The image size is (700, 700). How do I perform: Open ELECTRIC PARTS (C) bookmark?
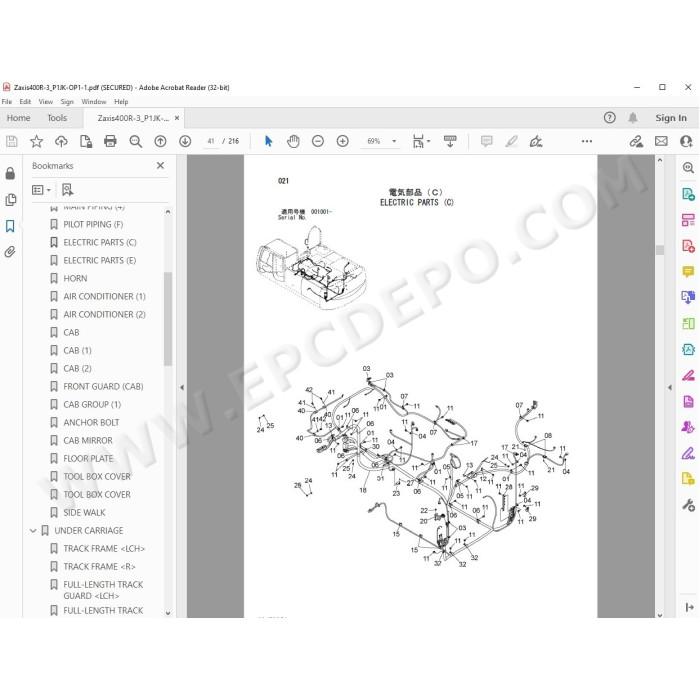click(x=100, y=242)
